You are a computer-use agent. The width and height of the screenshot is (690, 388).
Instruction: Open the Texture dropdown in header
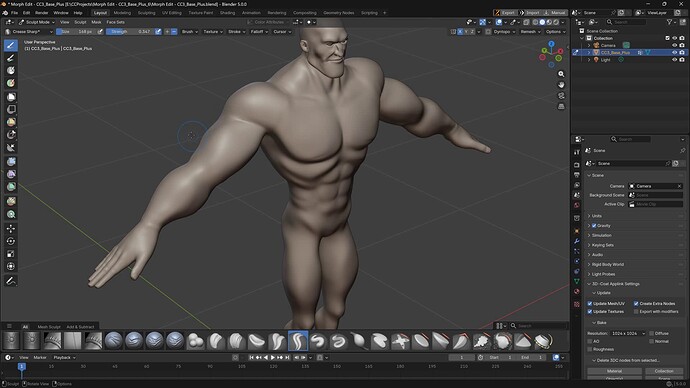[213, 32]
